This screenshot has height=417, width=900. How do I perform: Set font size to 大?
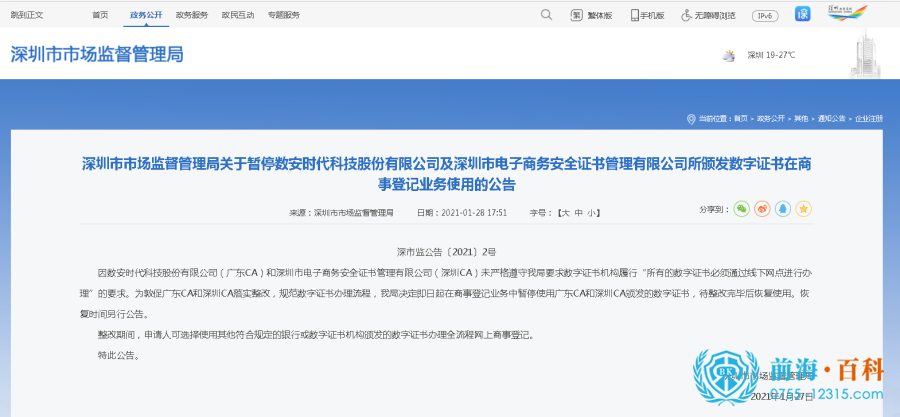tap(565, 213)
